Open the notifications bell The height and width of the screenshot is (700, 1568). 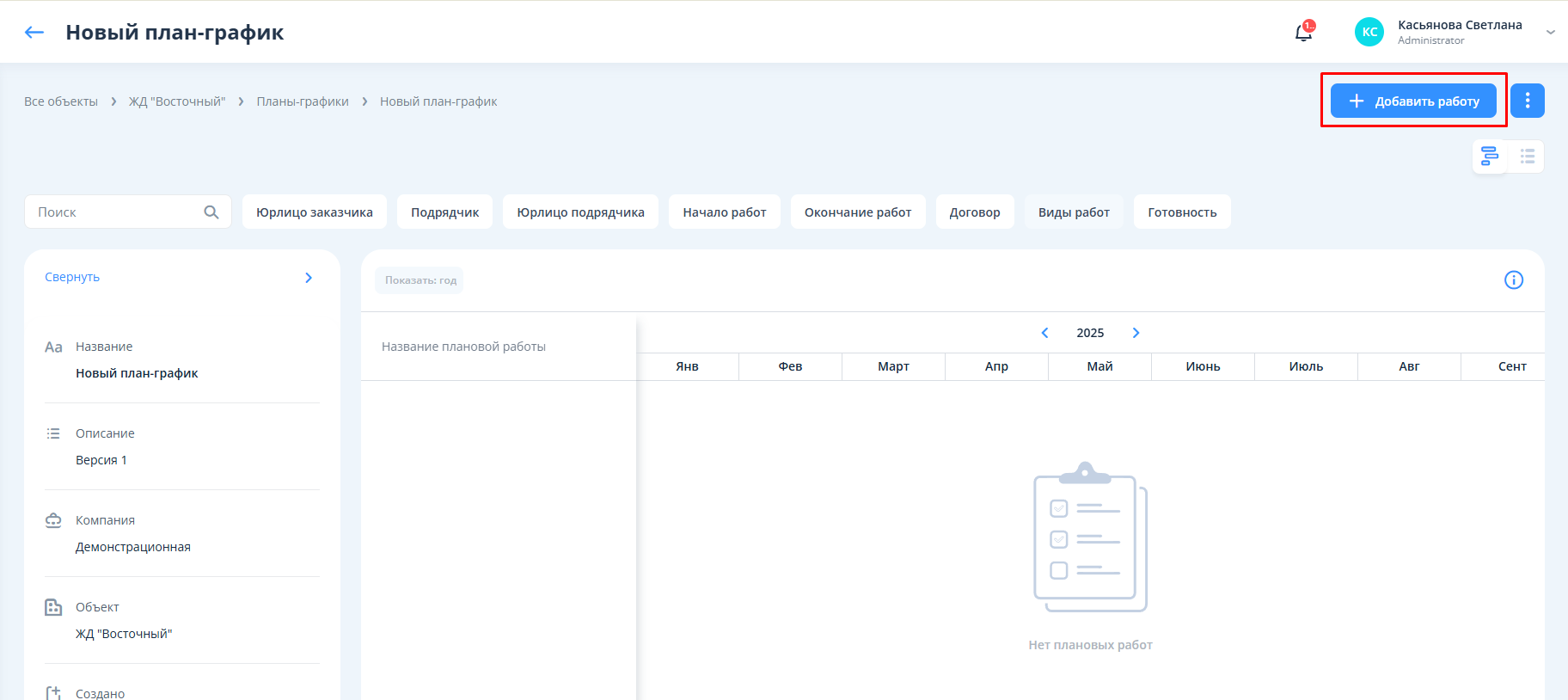pyautogui.click(x=1303, y=33)
